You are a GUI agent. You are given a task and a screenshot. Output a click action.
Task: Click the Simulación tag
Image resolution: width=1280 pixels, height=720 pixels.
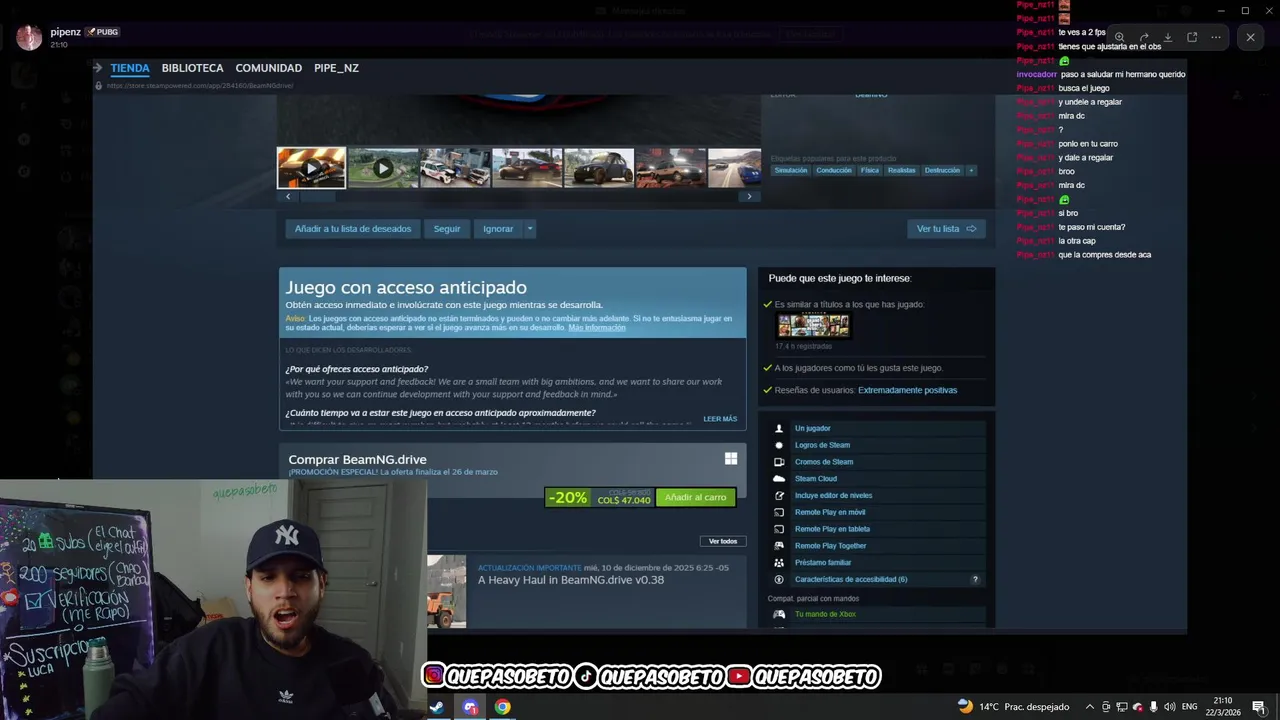790,170
